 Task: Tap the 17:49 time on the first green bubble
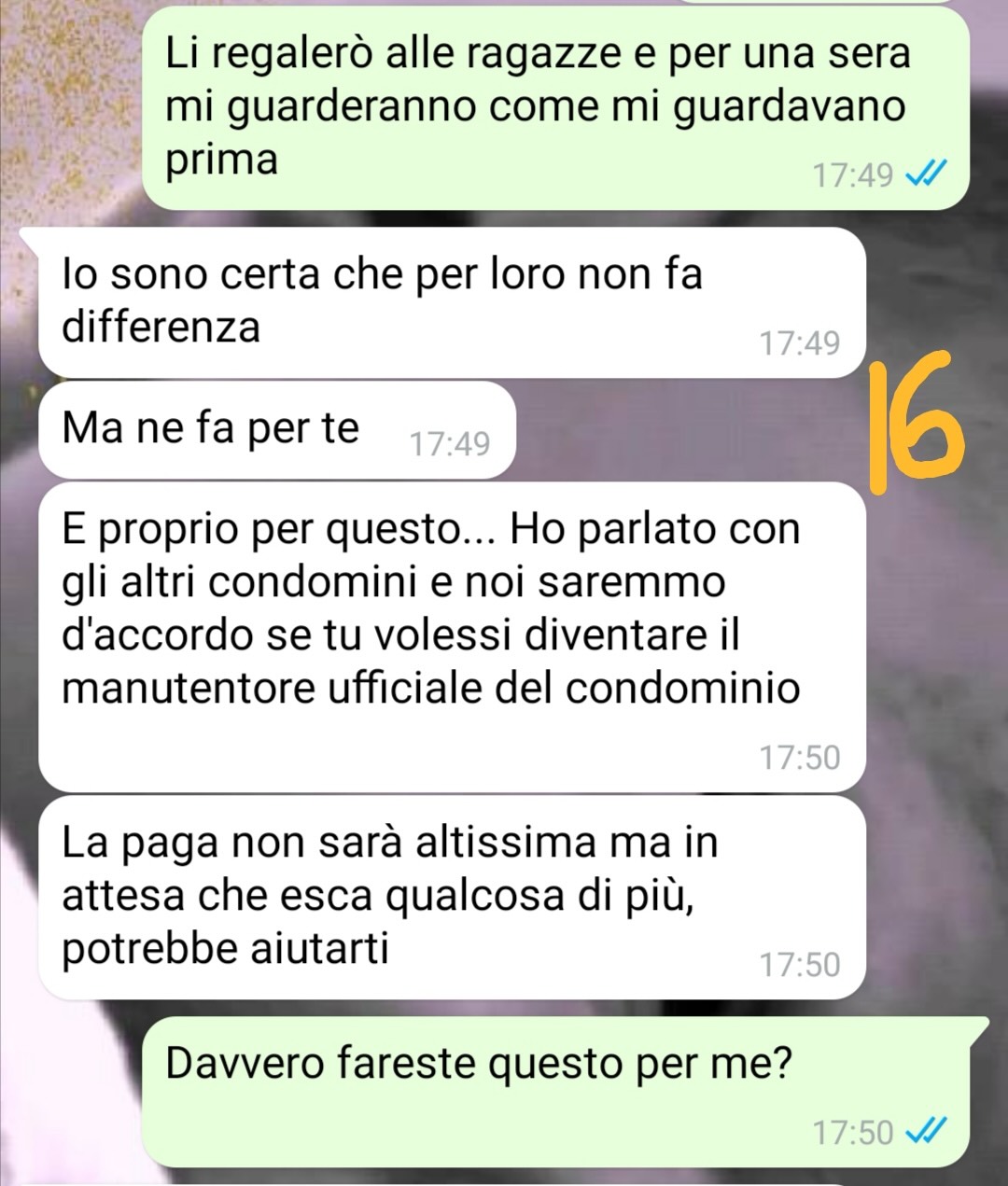click(853, 174)
